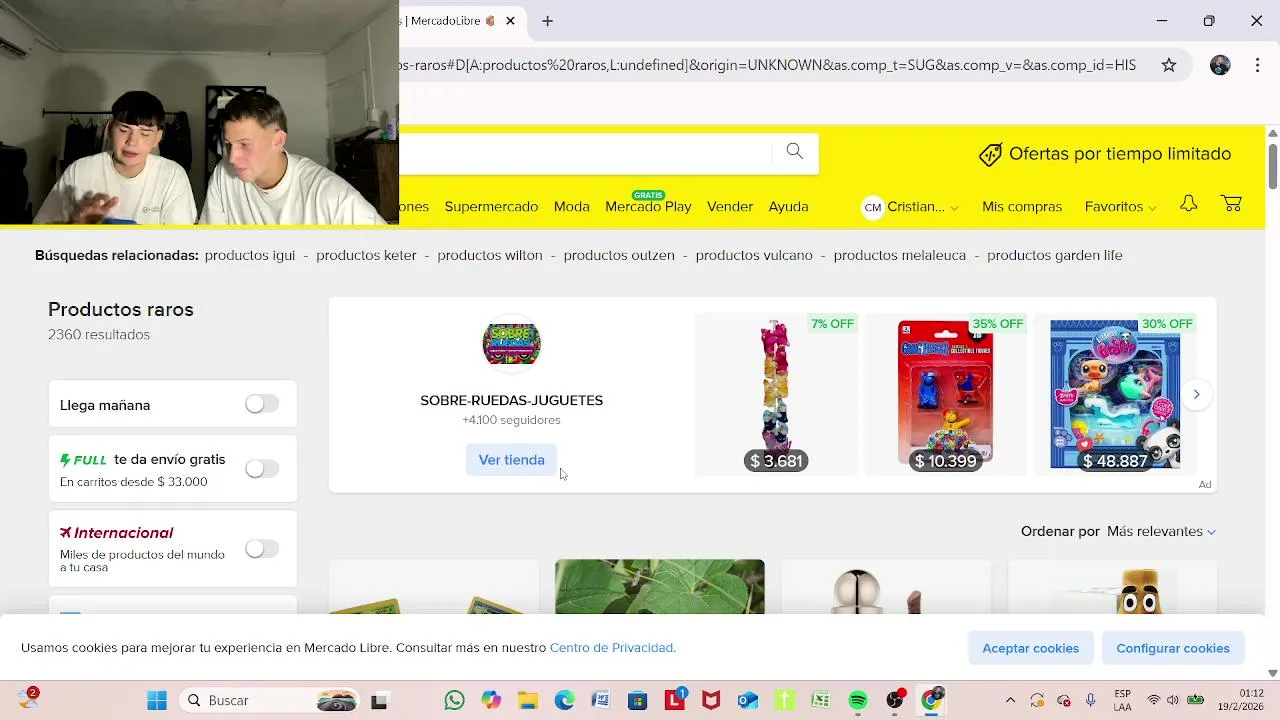Show next sponsored products with arrow
1280x720 pixels.
pyautogui.click(x=1196, y=395)
